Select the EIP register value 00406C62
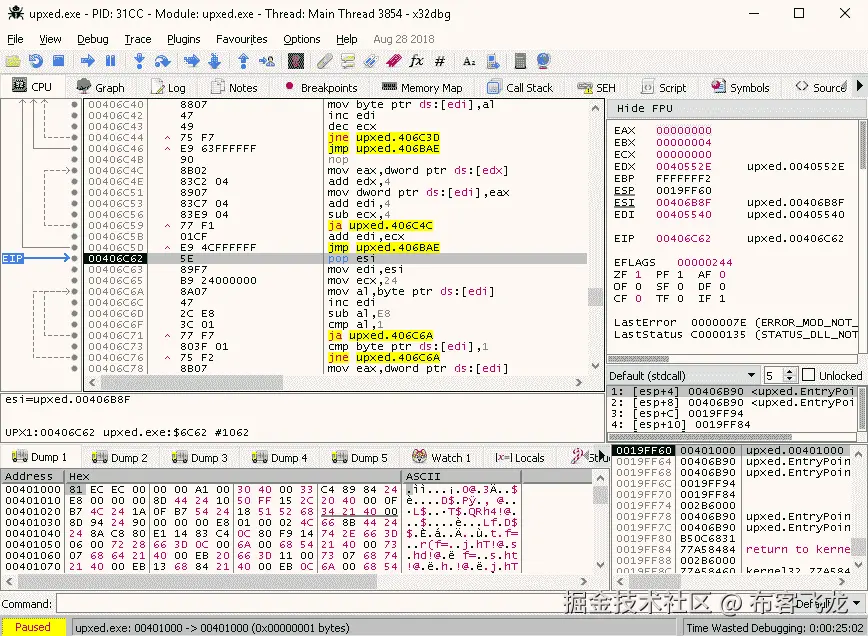The height and width of the screenshot is (636, 868). tap(683, 239)
